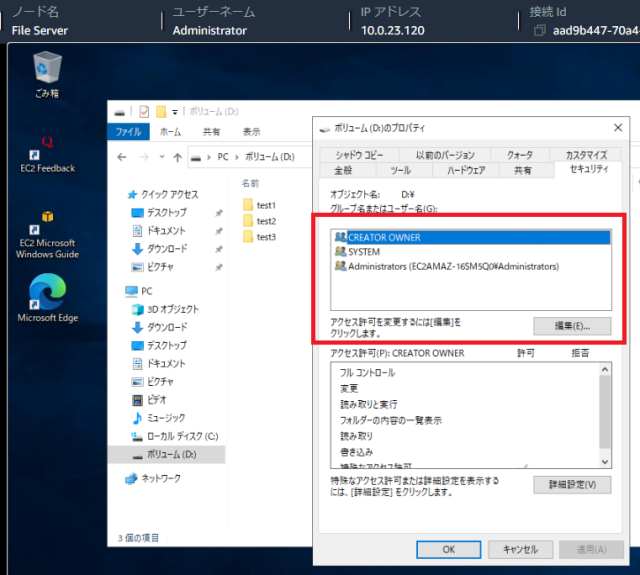
Task: Open the ファイル menu tab in Explorer
Action: pos(128,132)
